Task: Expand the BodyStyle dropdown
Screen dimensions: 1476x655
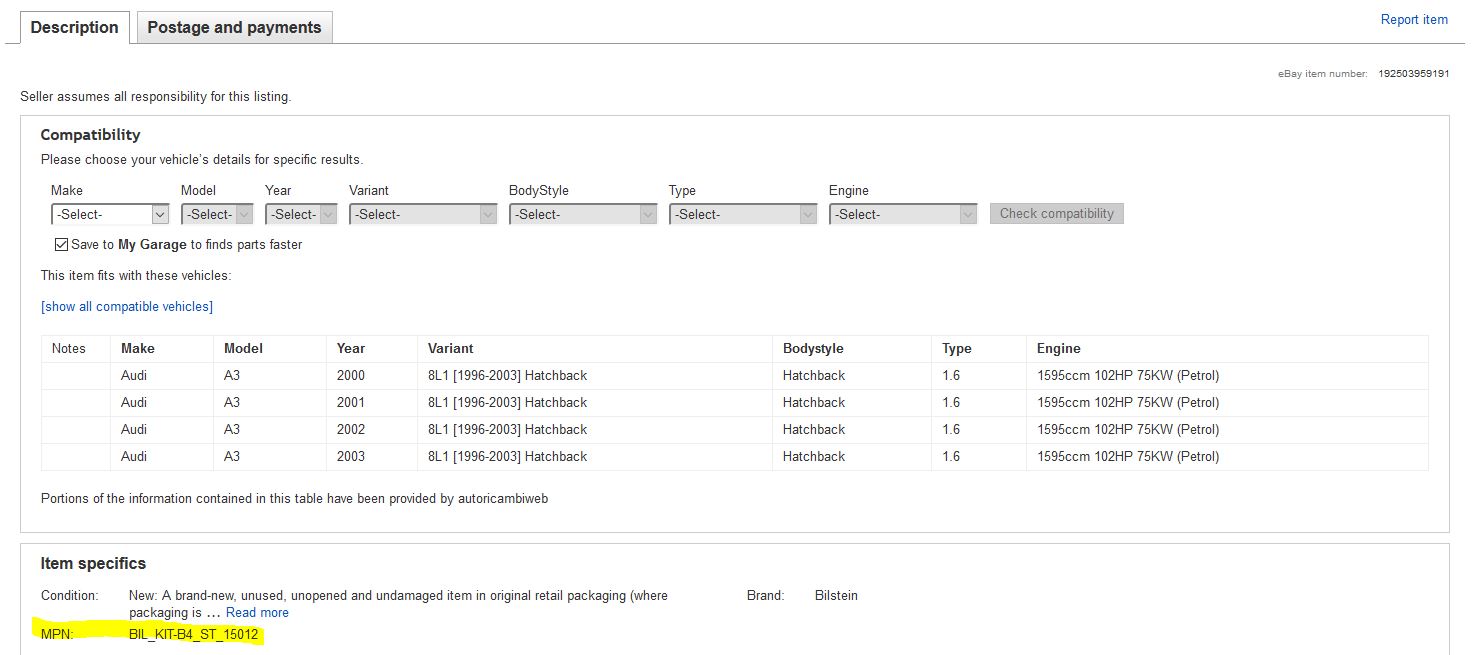Action: (582, 214)
